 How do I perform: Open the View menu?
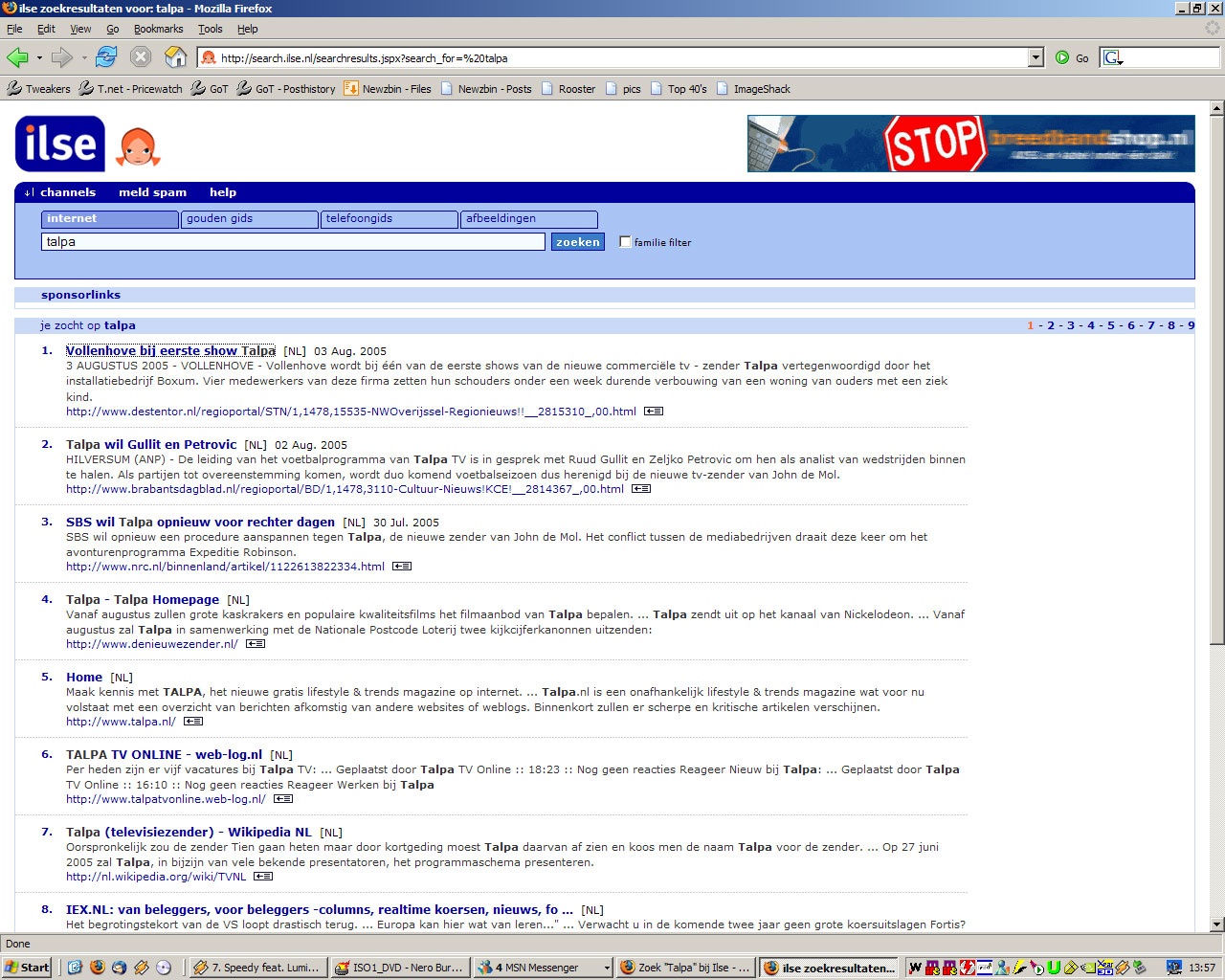(x=80, y=29)
